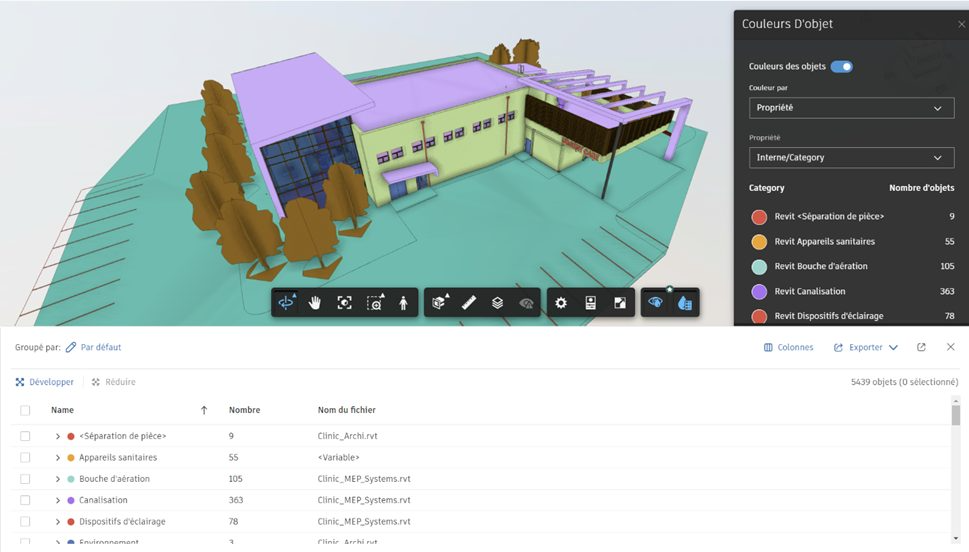The width and height of the screenshot is (969, 552).
Task: Click the Fit to View icon
Action: pos(344,303)
